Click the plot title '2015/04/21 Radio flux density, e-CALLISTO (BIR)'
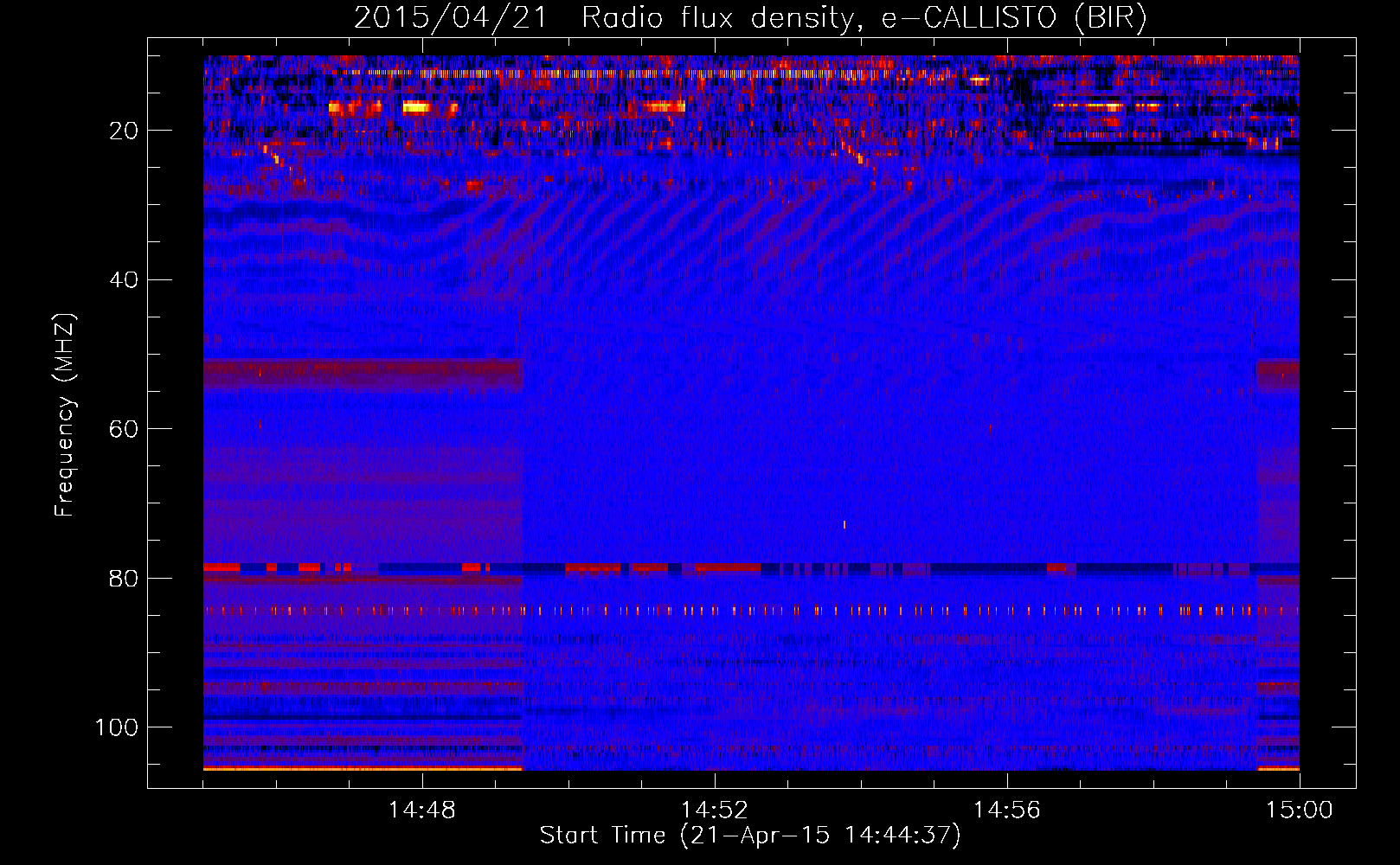 click(x=750, y=18)
